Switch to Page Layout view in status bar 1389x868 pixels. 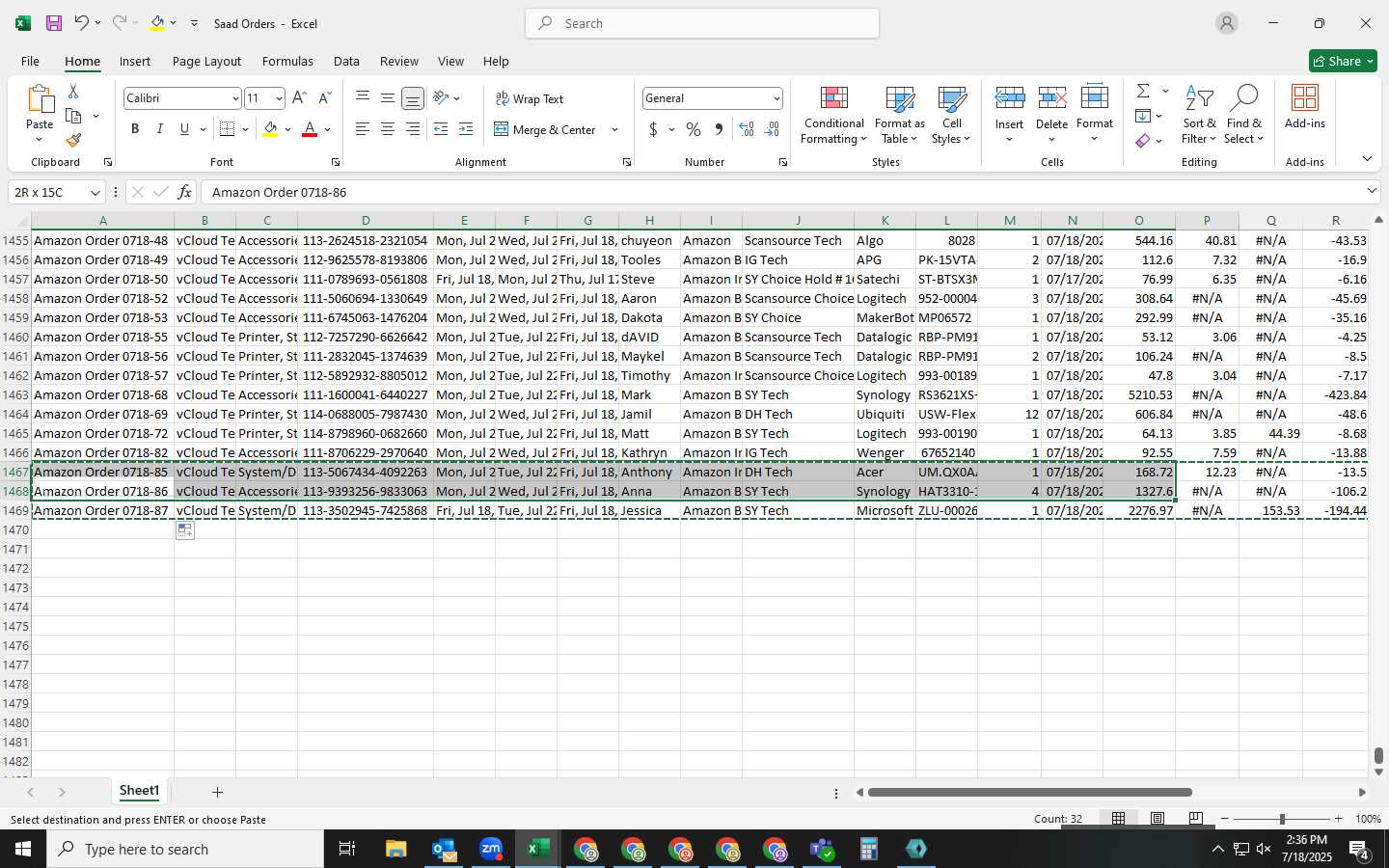click(1157, 819)
